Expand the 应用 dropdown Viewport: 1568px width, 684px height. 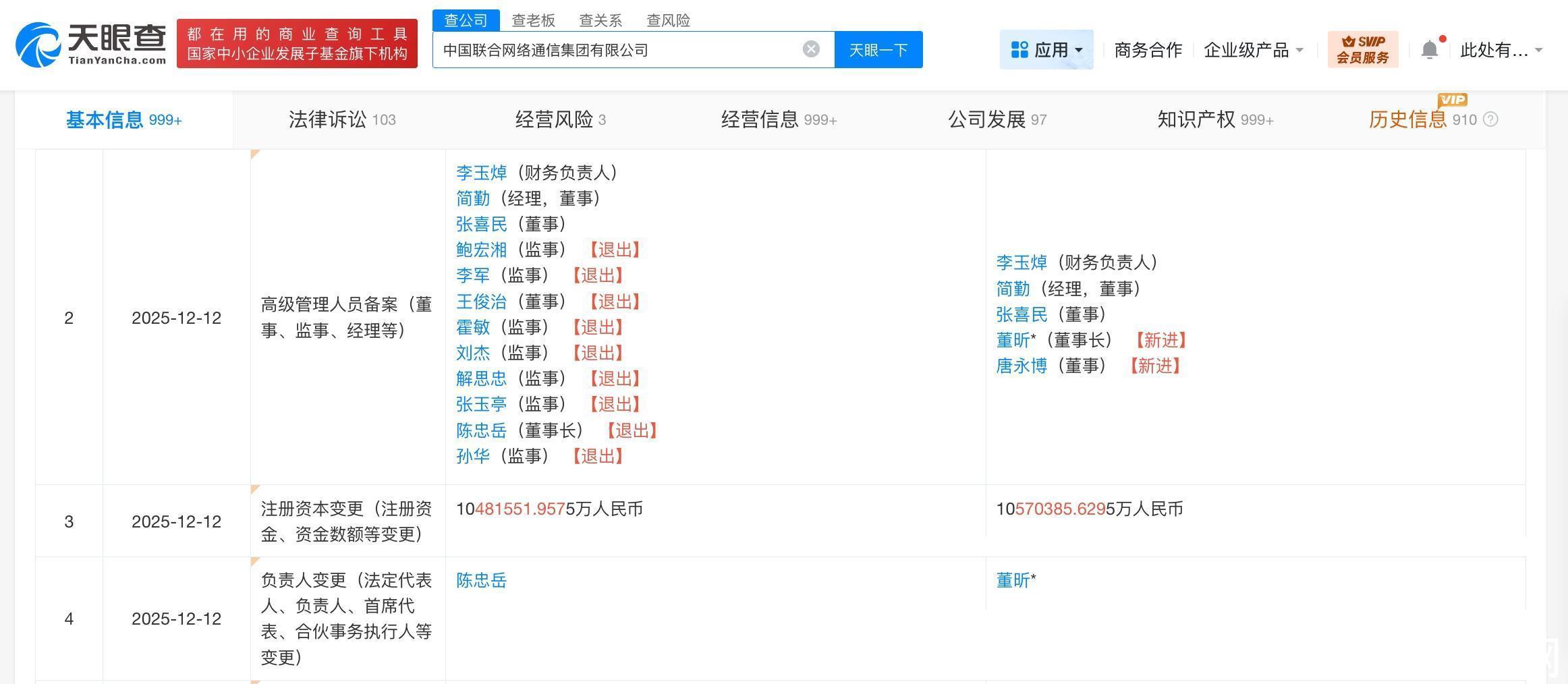click(x=1078, y=51)
